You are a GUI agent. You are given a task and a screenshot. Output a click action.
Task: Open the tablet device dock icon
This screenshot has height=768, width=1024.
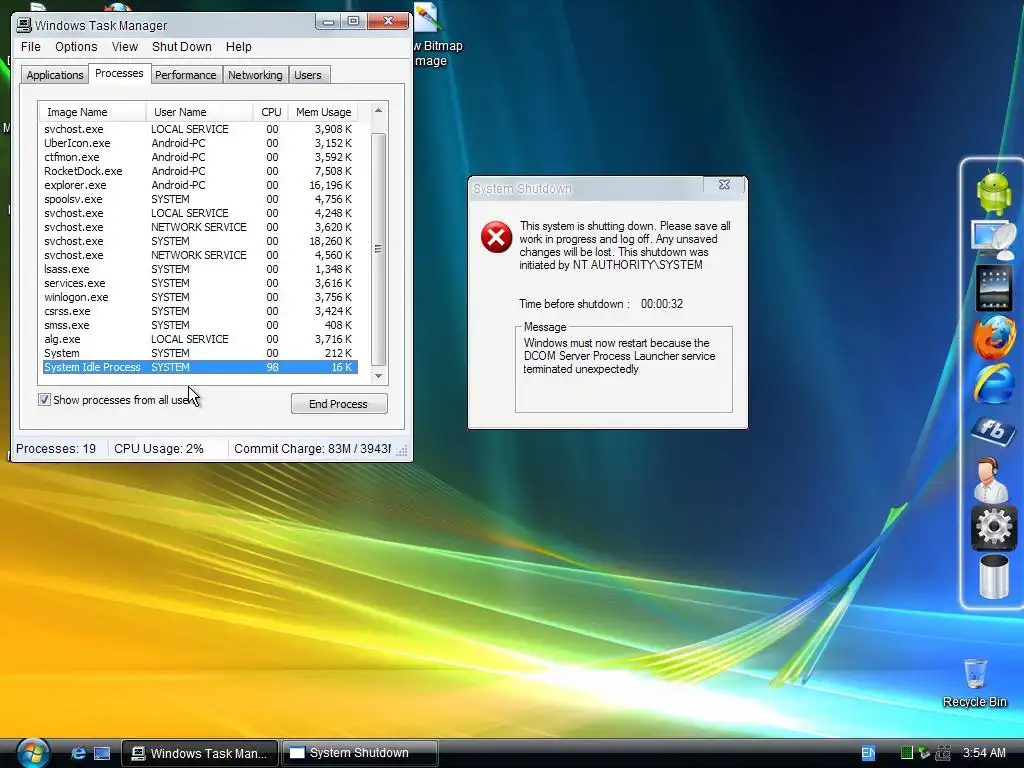[993, 287]
